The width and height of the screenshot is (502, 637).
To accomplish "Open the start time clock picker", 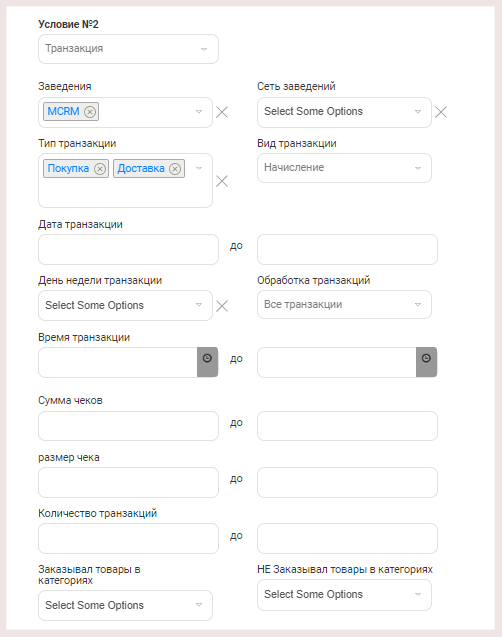I will click(208, 362).
